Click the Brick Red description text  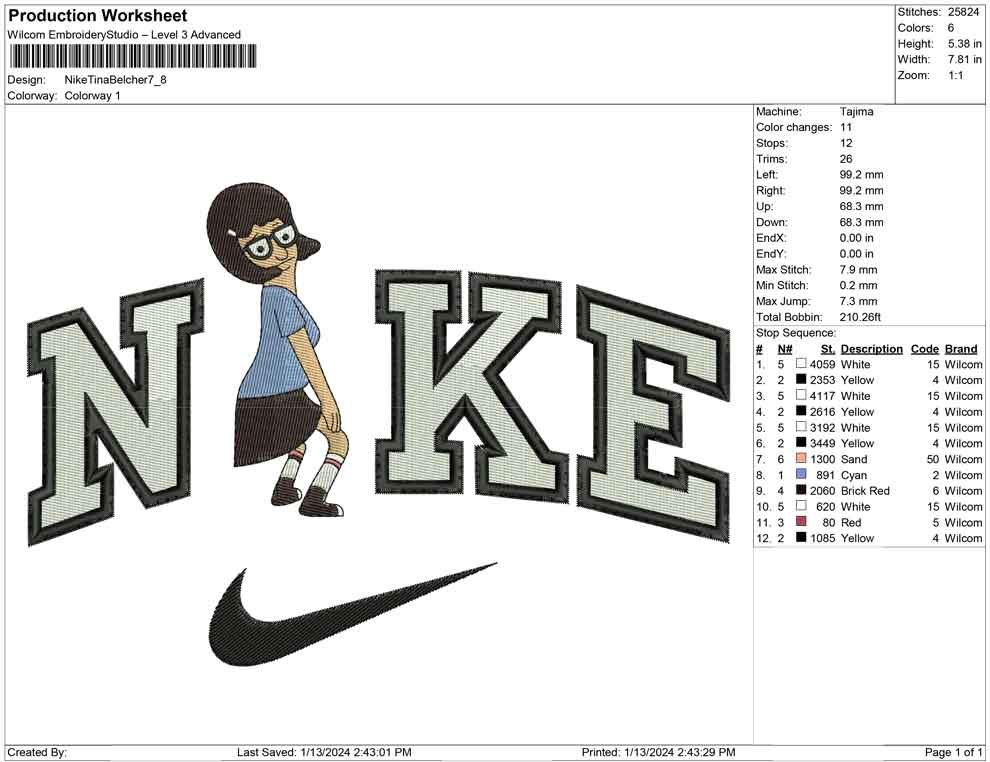[x=865, y=491]
